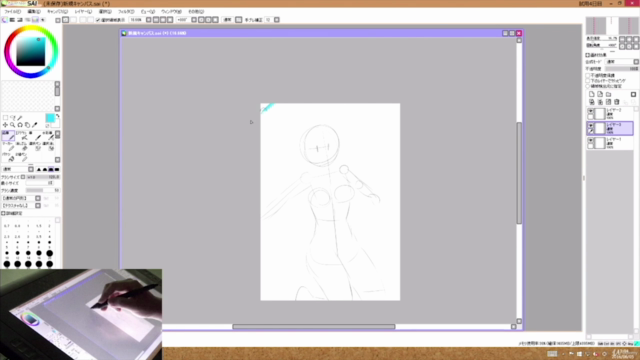Screen dimensions: 640x360
Task: Select layer 2 in the layer list
Action: click(610, 113)
